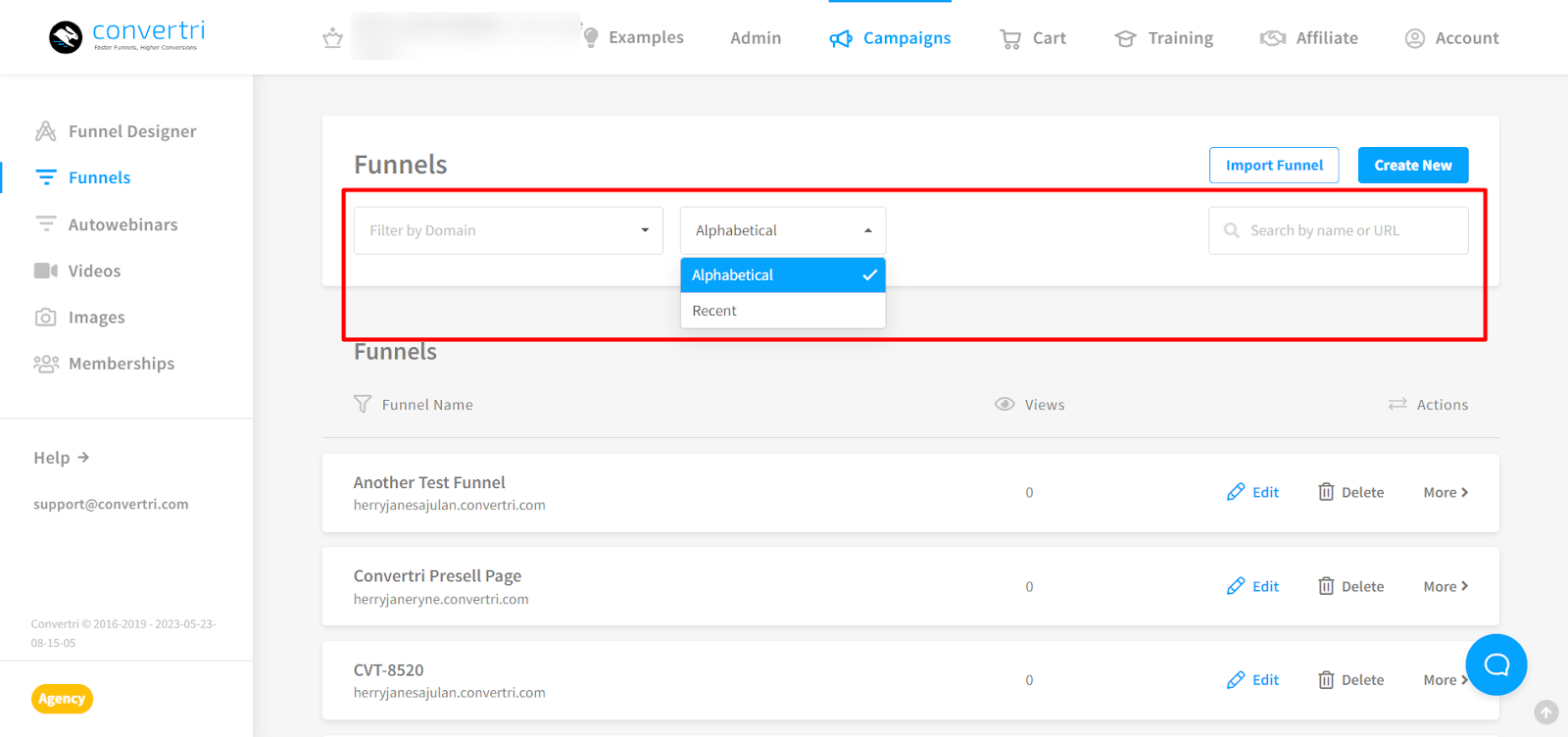Select Images in sidebar
Image resolution: width=1568 pixels, height=737 pixels.
click(x=79, y=318)
